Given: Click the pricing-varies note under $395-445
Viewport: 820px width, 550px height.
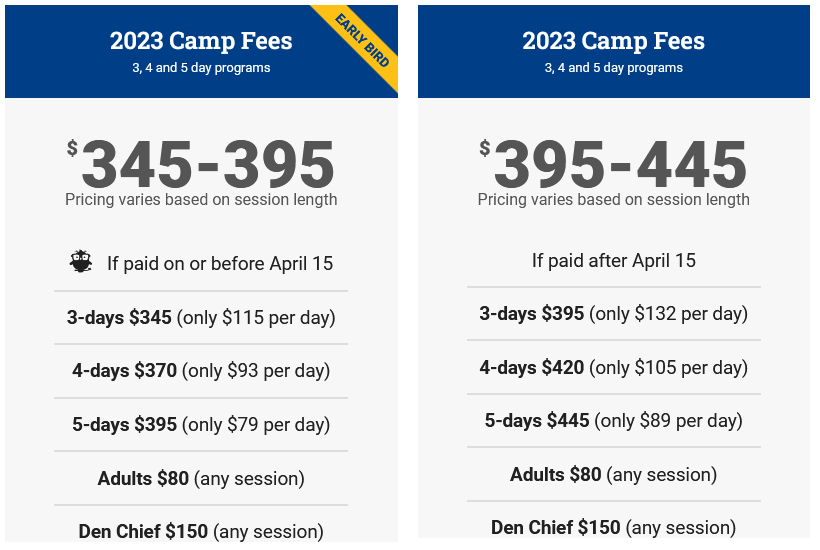Looking at the screenshot, I should (x=613, y=200).
